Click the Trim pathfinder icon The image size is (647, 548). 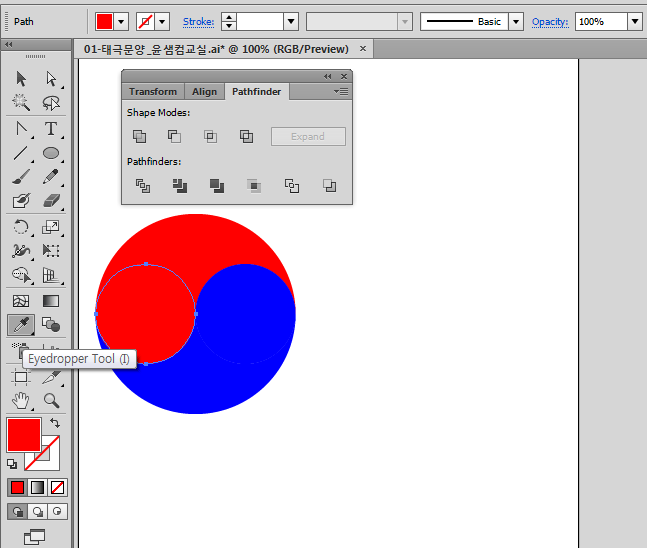pos(180,186)
